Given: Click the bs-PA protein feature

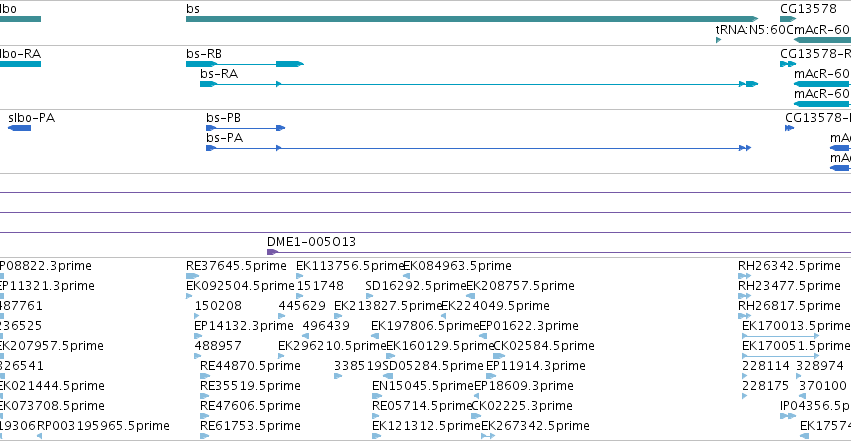Looking at the screenshot, I should 479,148.
